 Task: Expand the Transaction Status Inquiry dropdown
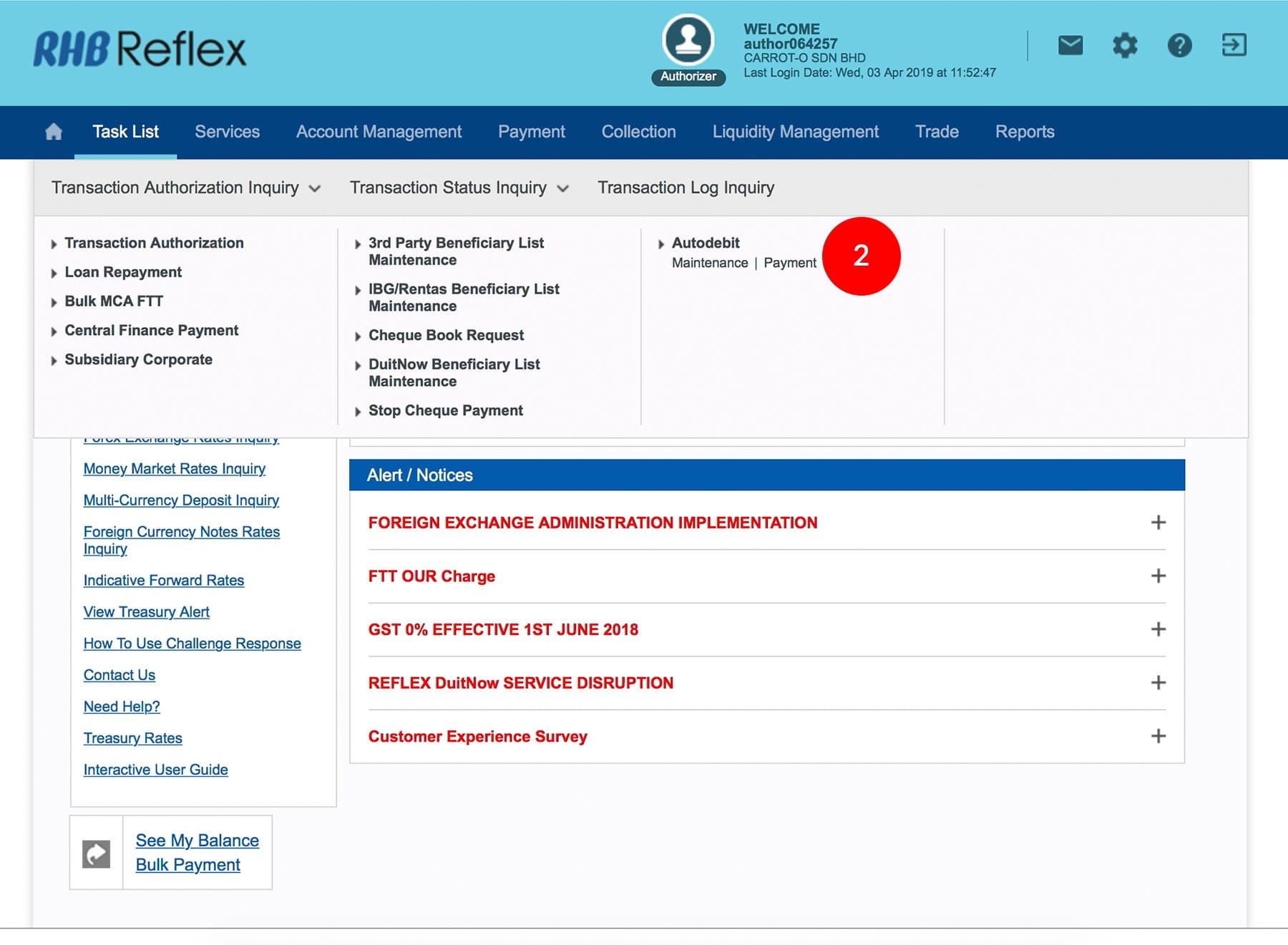click(459, 188)
